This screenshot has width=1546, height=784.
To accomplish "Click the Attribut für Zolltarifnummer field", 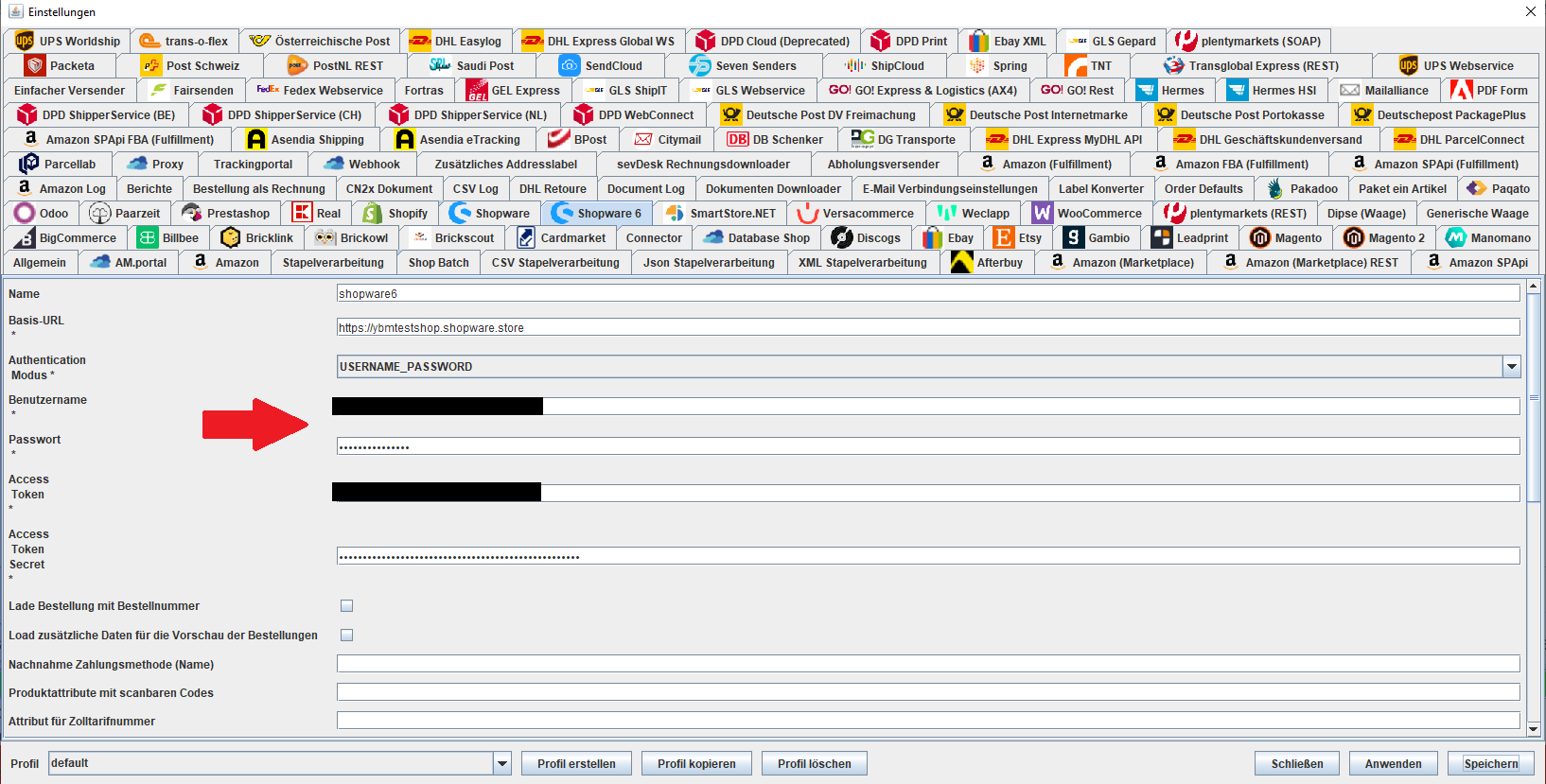I will [928, 721].
